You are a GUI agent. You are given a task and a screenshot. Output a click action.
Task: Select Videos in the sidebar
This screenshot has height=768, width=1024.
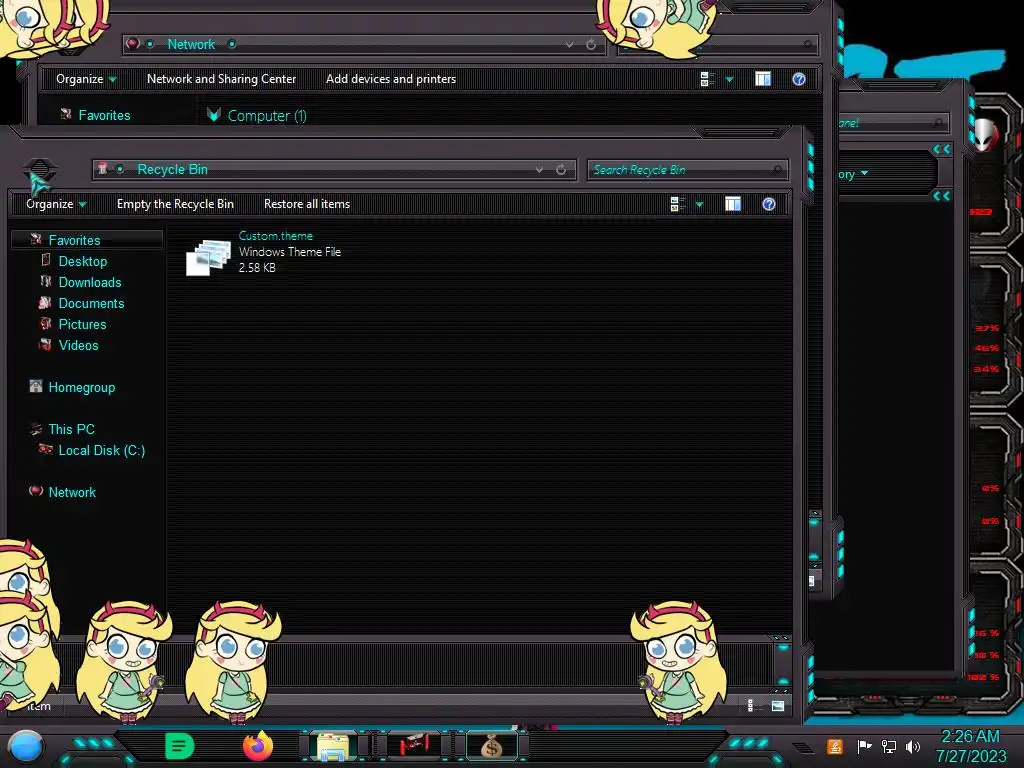pos(78,345)
